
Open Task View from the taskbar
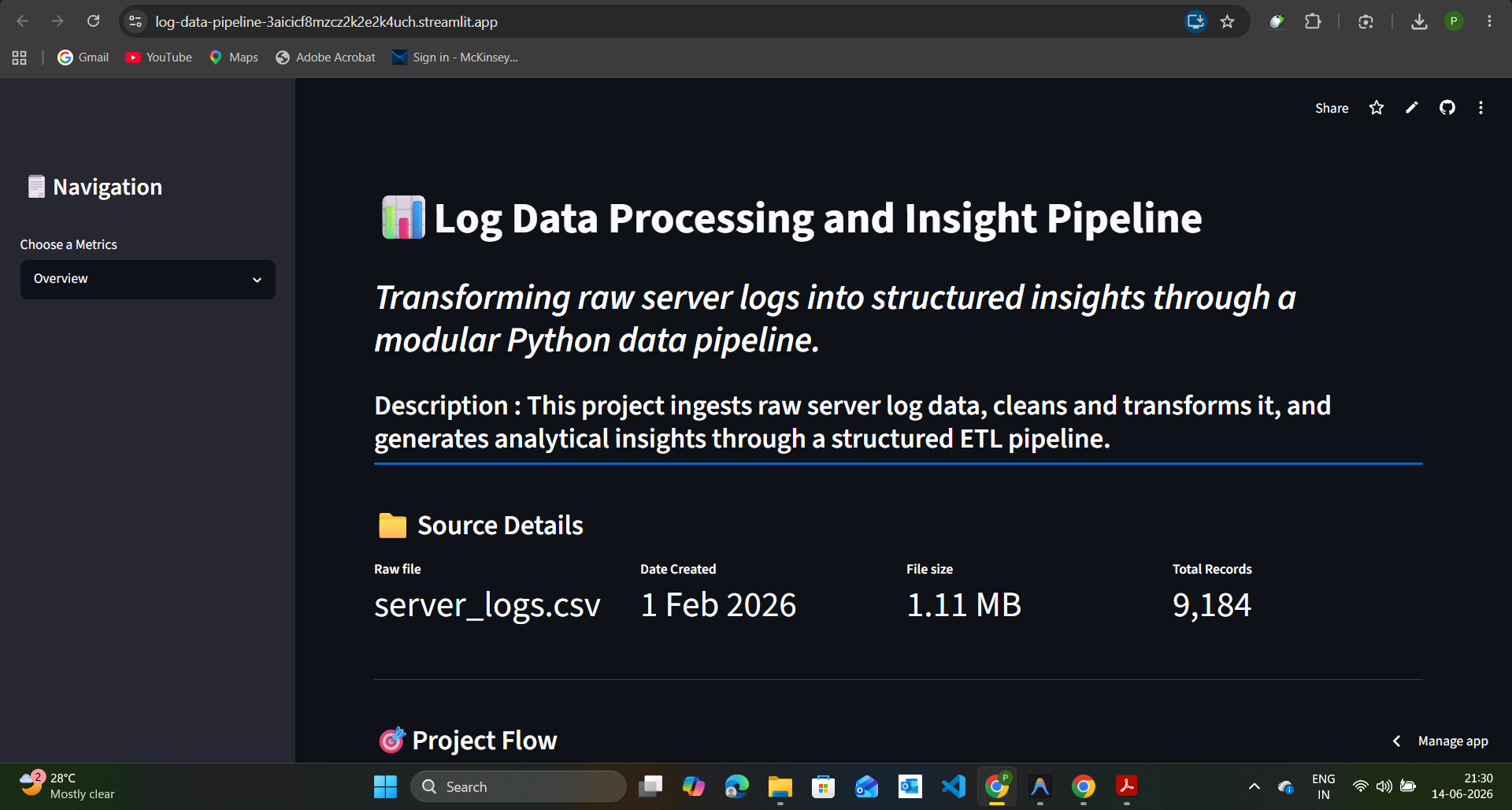coord(650,786)
